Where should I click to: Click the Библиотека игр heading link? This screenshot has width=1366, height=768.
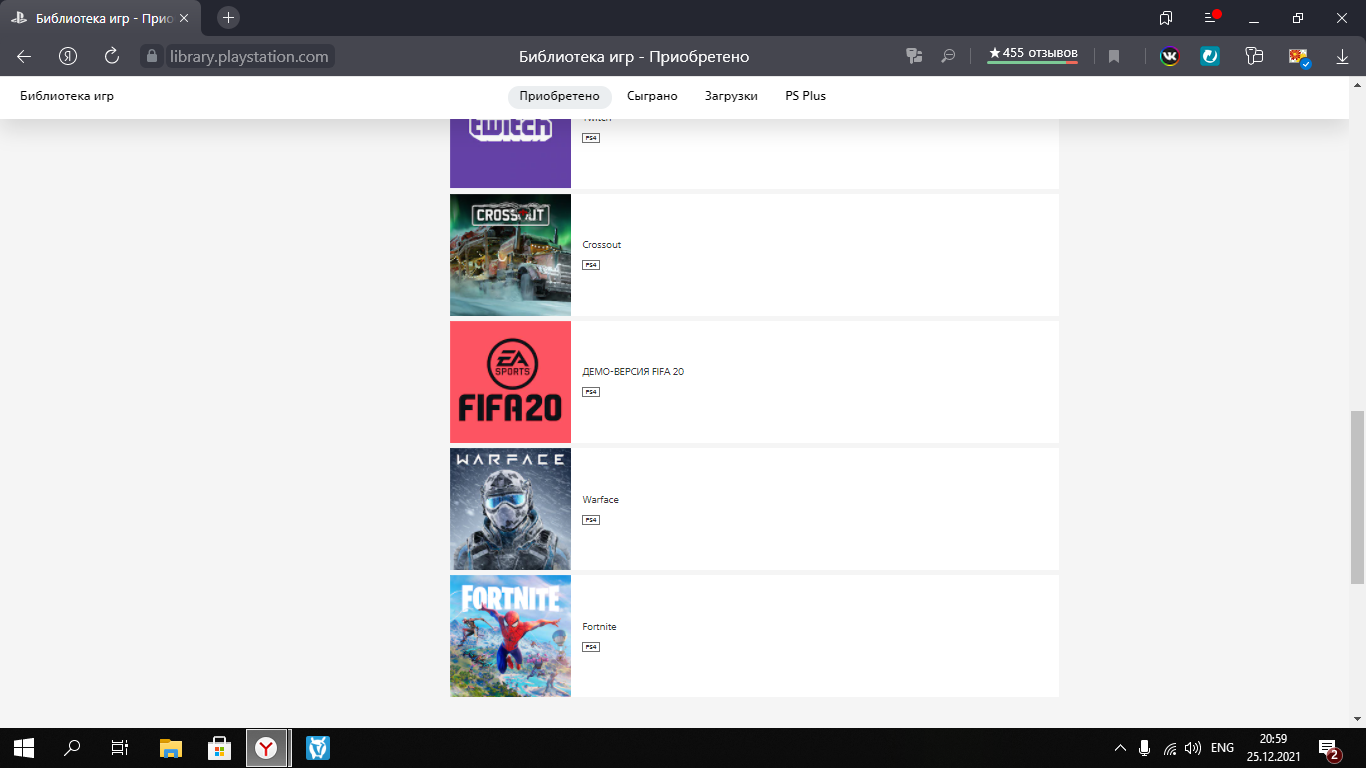67,96
